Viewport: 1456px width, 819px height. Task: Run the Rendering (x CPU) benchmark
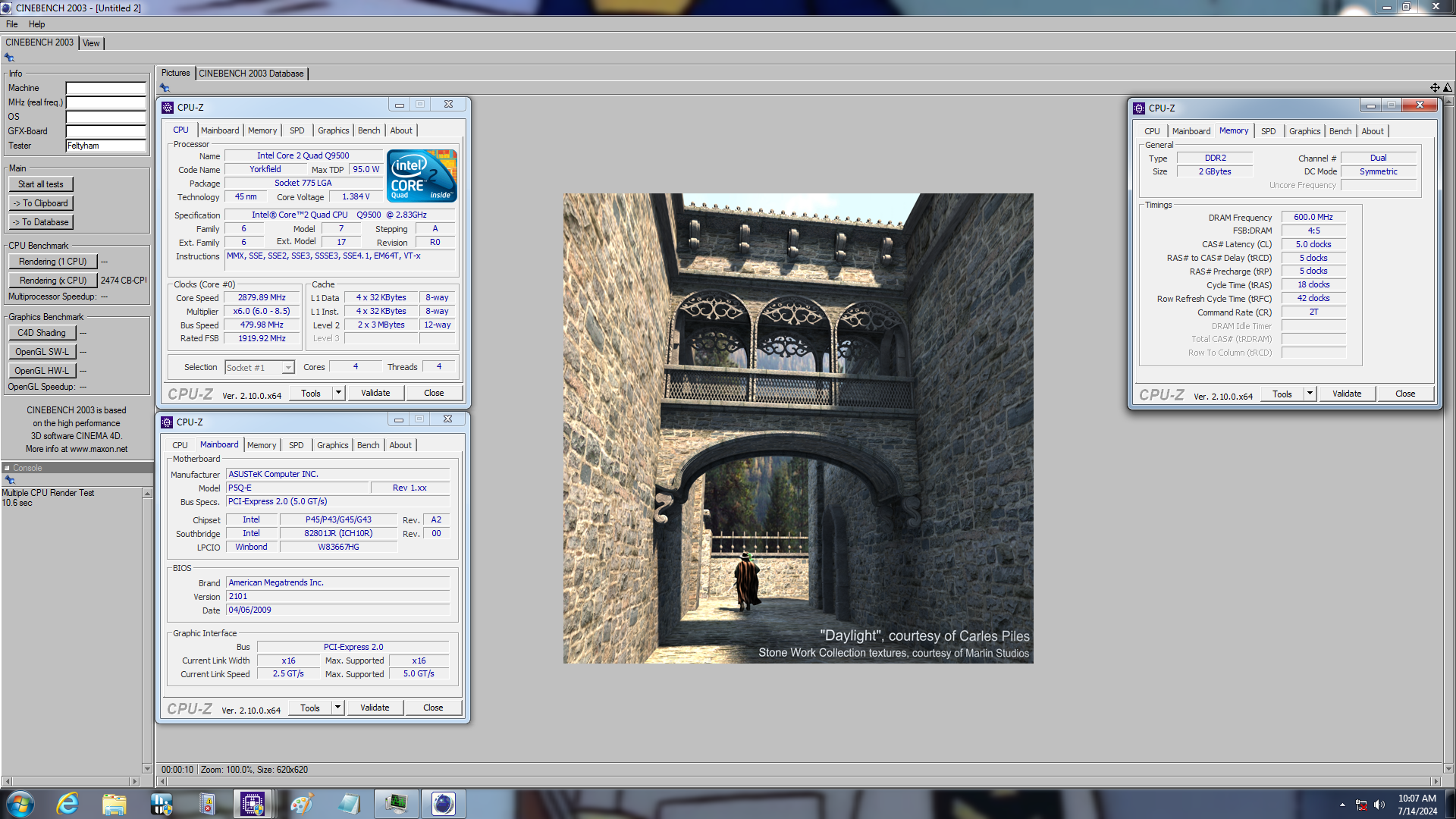point(53,281)
